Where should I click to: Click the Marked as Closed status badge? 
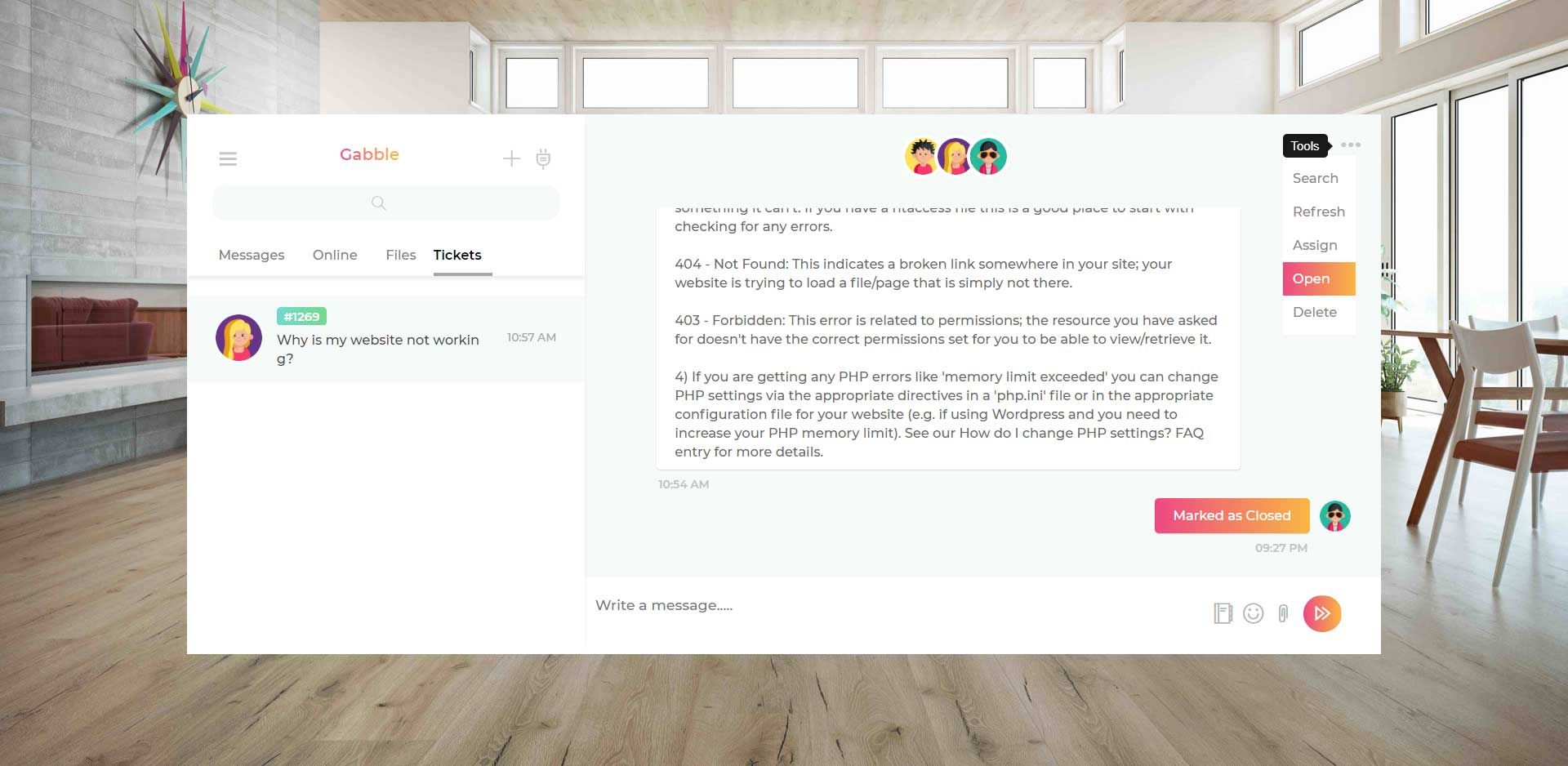1232,515
